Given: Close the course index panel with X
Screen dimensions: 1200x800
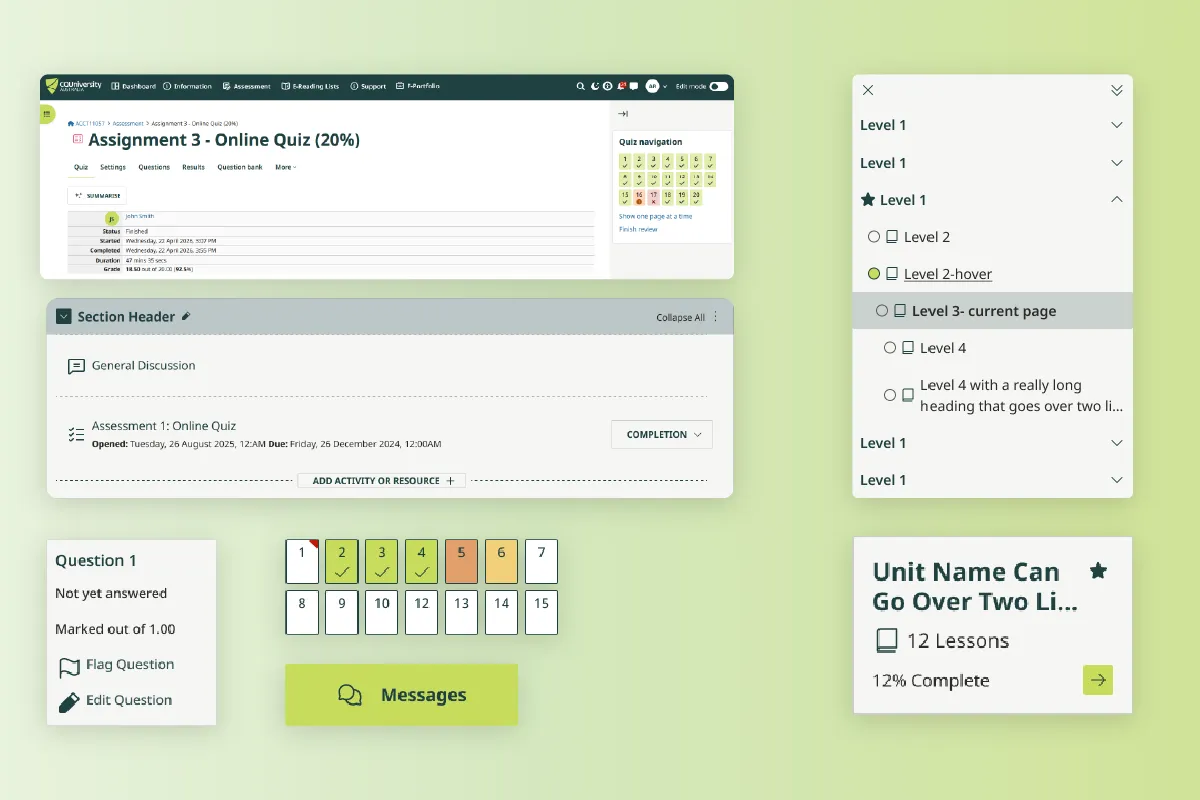Looking at the screenshot, I should (x=868, y=90).
